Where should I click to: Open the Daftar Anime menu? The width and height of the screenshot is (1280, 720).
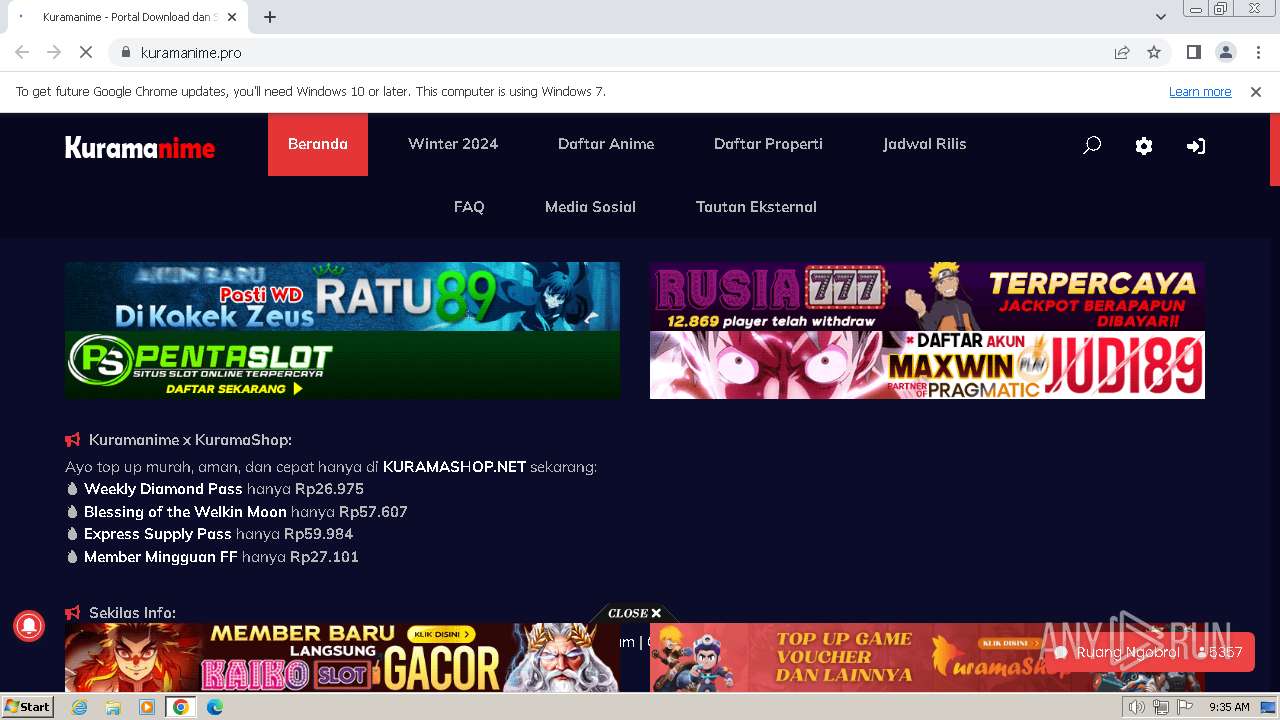pyautogui.click(x=606, y=144)
